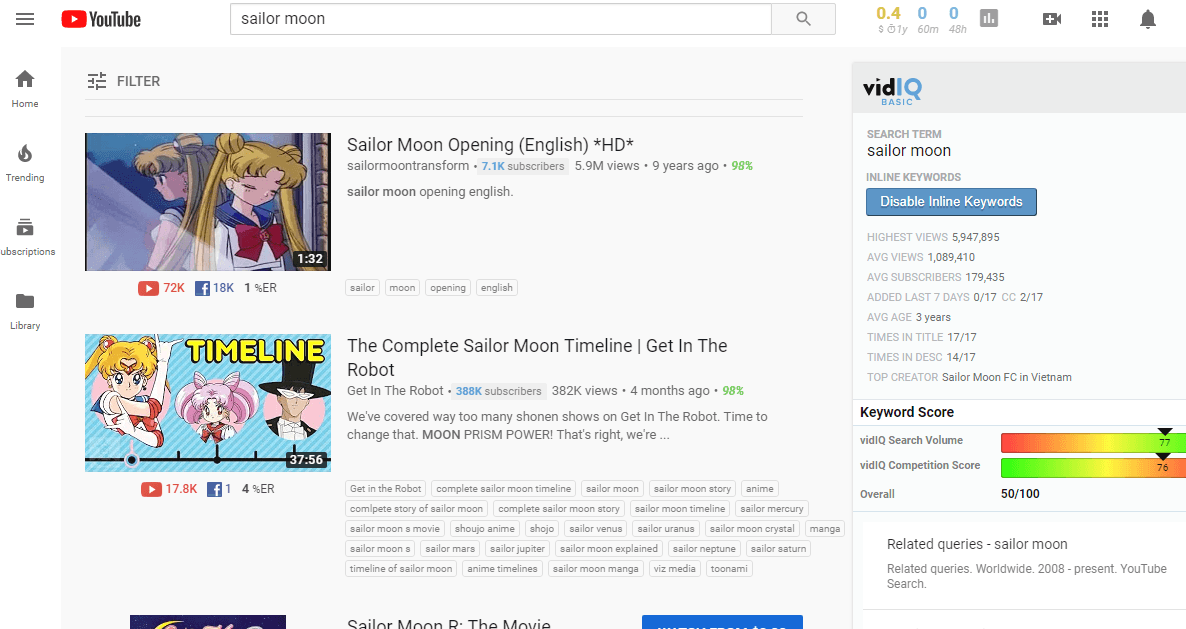The width and height of the screenshot is (1186, 629).
Task: Open the notifications bell
Action: pos(1147,19)
